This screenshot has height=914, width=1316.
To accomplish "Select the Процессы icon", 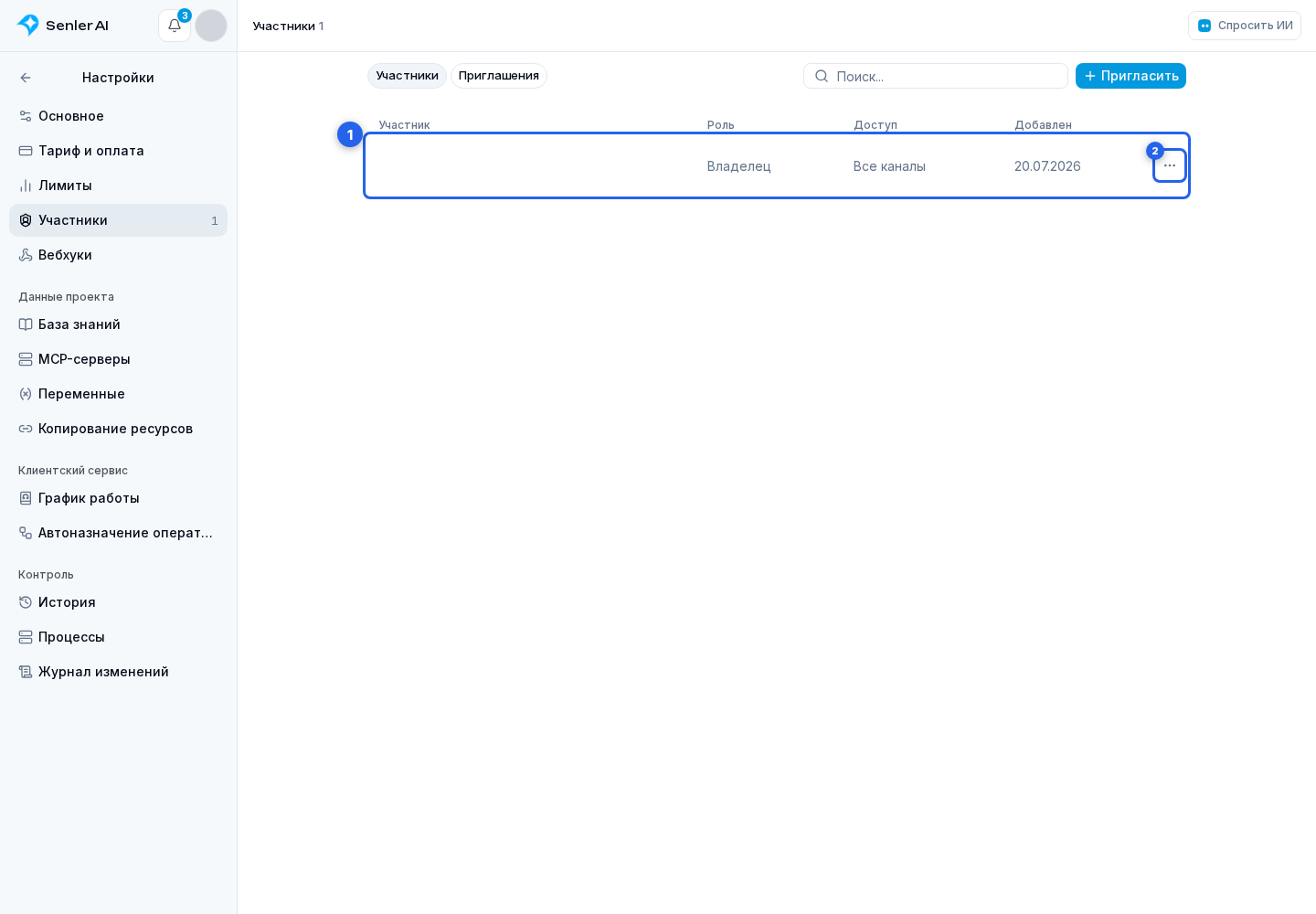I will pyautogui.click(x=26, y=637).
